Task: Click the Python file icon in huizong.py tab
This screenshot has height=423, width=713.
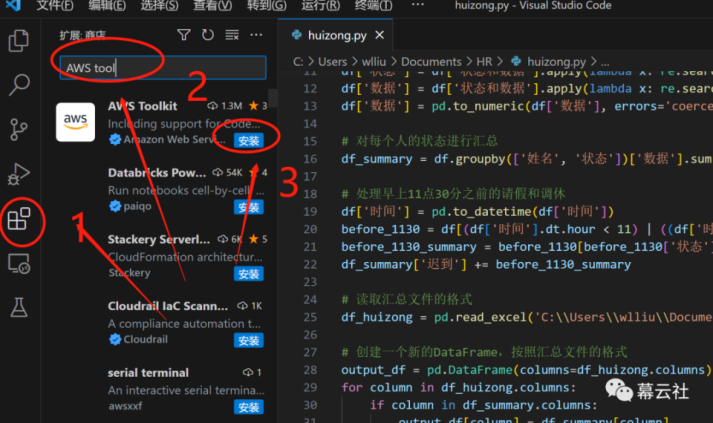Action: tap(297, 35)
